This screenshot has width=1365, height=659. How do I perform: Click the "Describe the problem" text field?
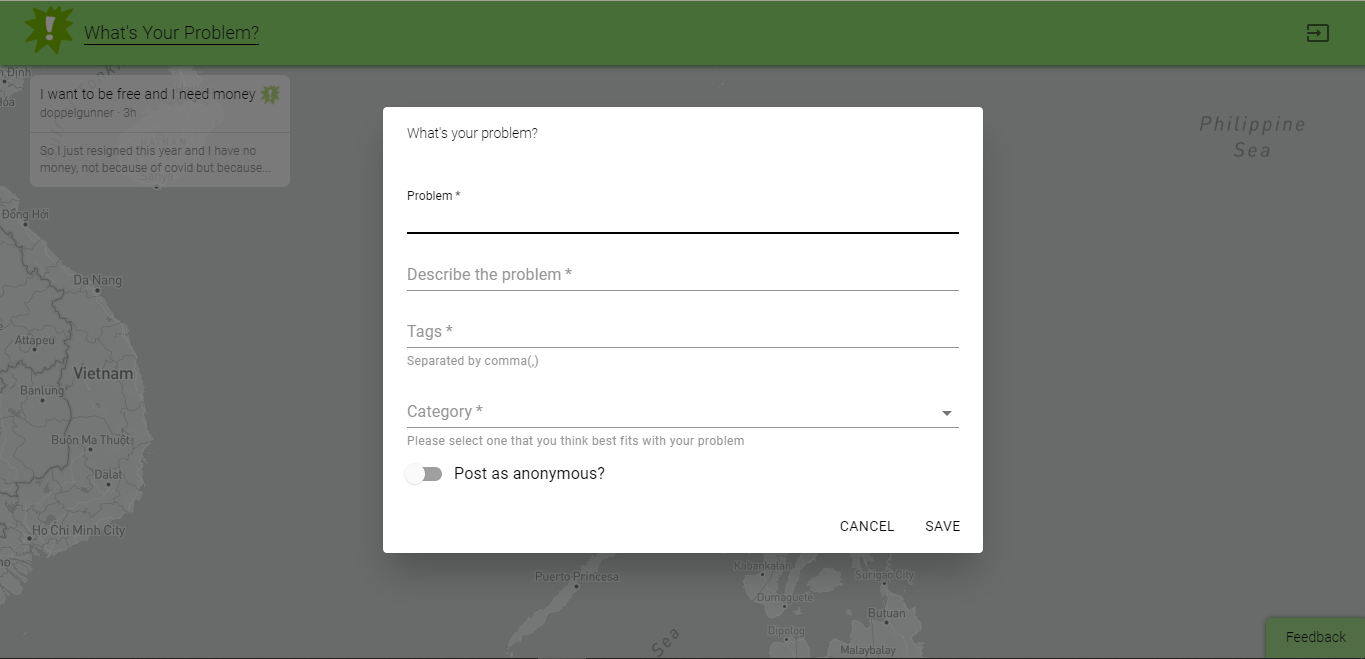[x=680, y=276]
